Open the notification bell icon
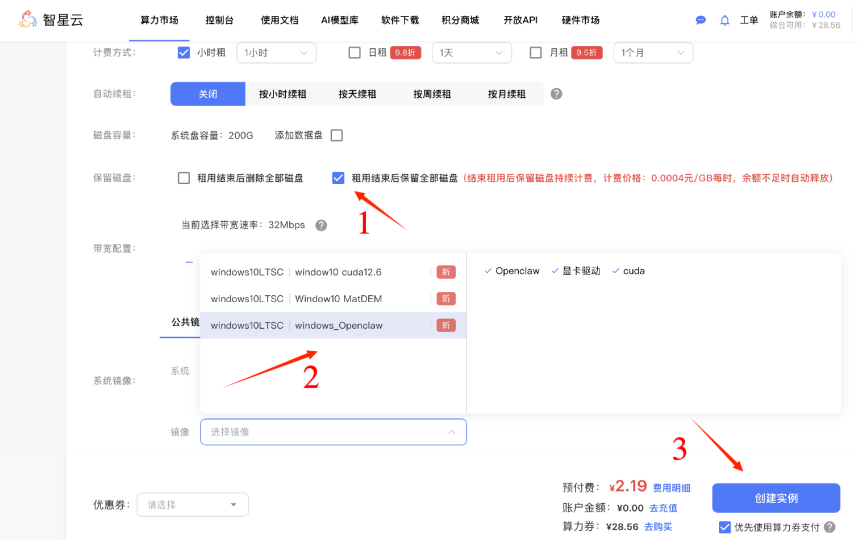 coord(725,20)
